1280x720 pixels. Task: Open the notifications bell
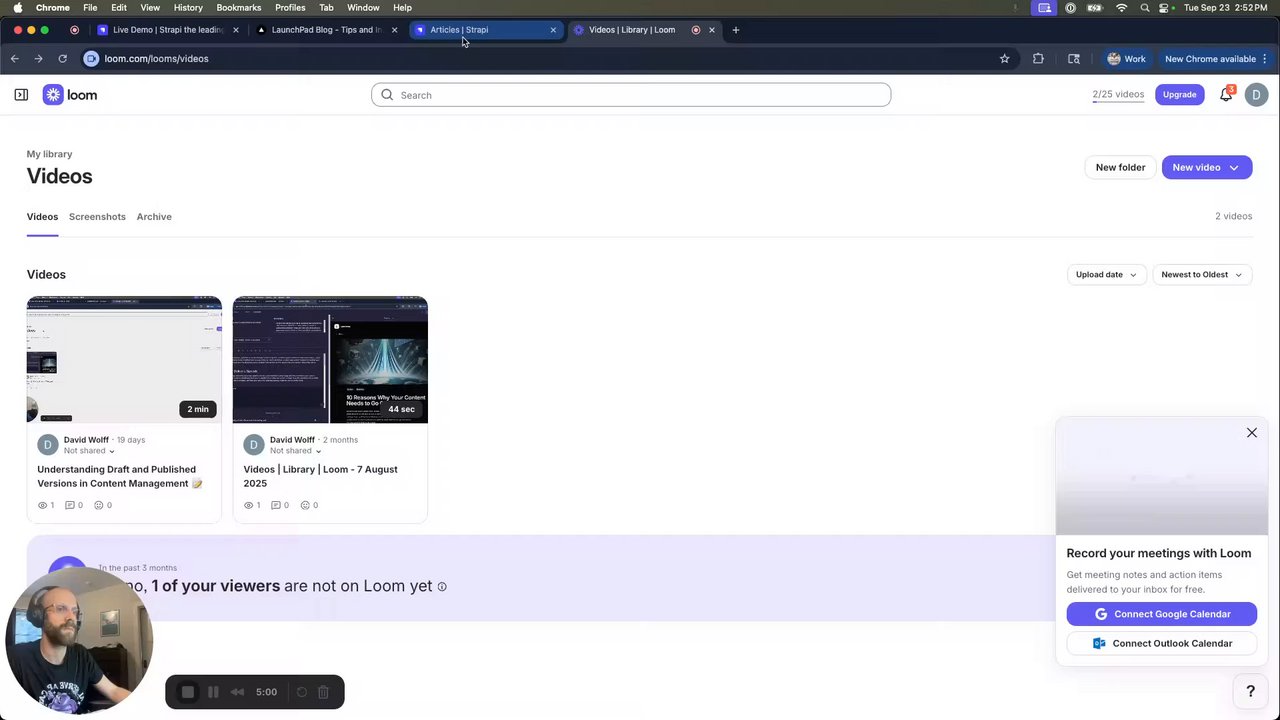1226,95
